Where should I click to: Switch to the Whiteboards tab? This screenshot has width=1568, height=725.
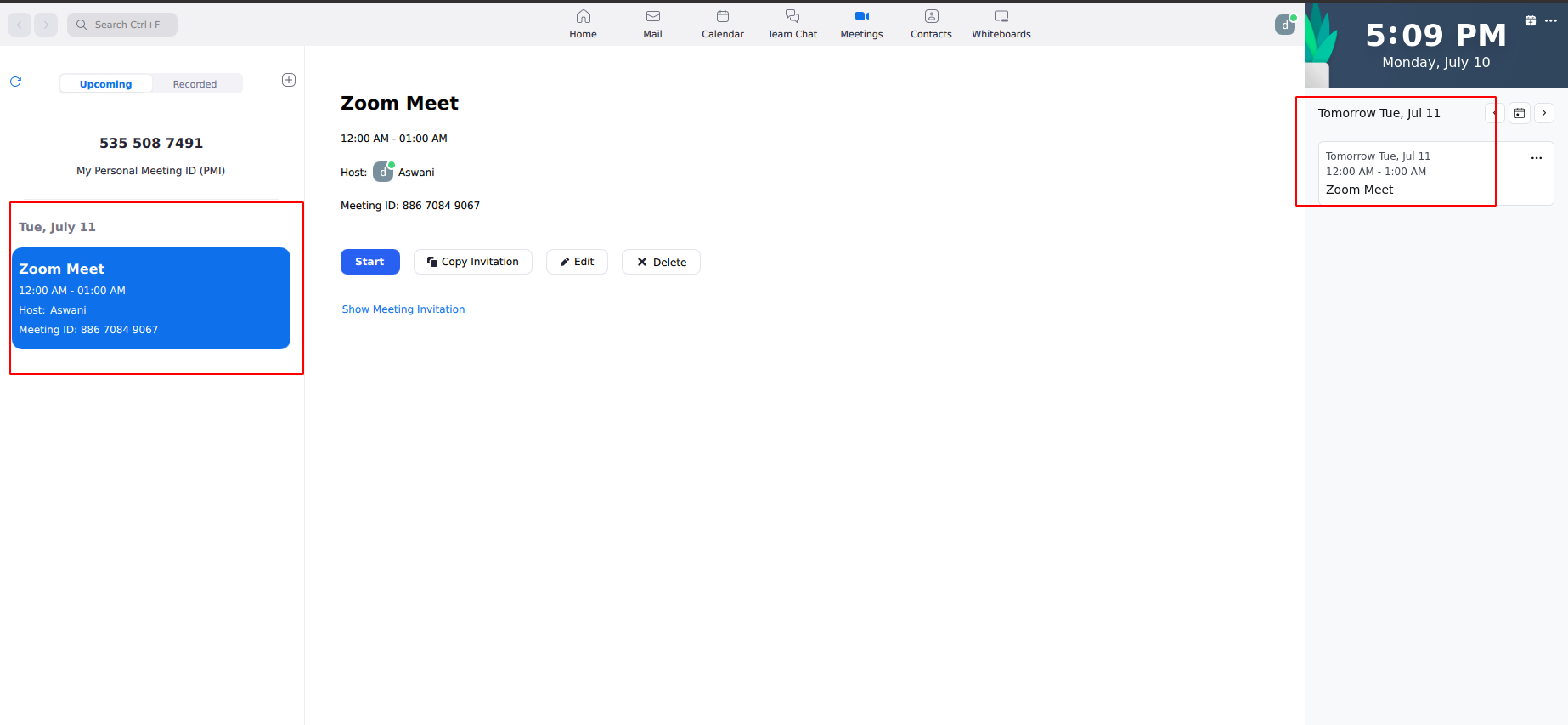coord(1001,24)
